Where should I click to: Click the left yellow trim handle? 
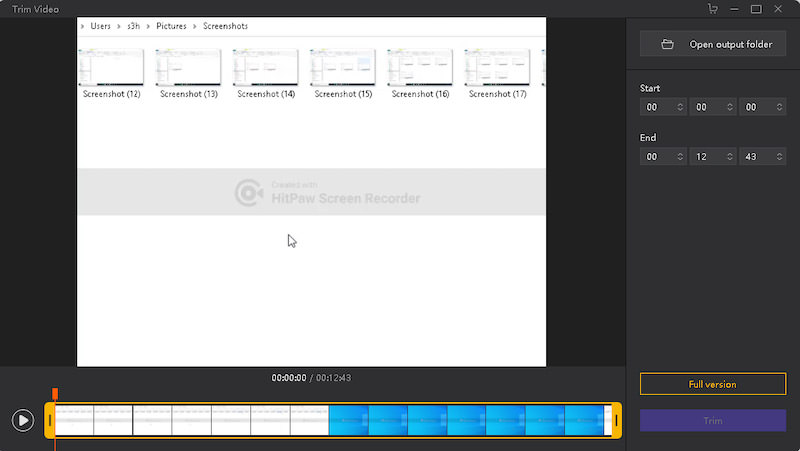[x=49, y=420]
